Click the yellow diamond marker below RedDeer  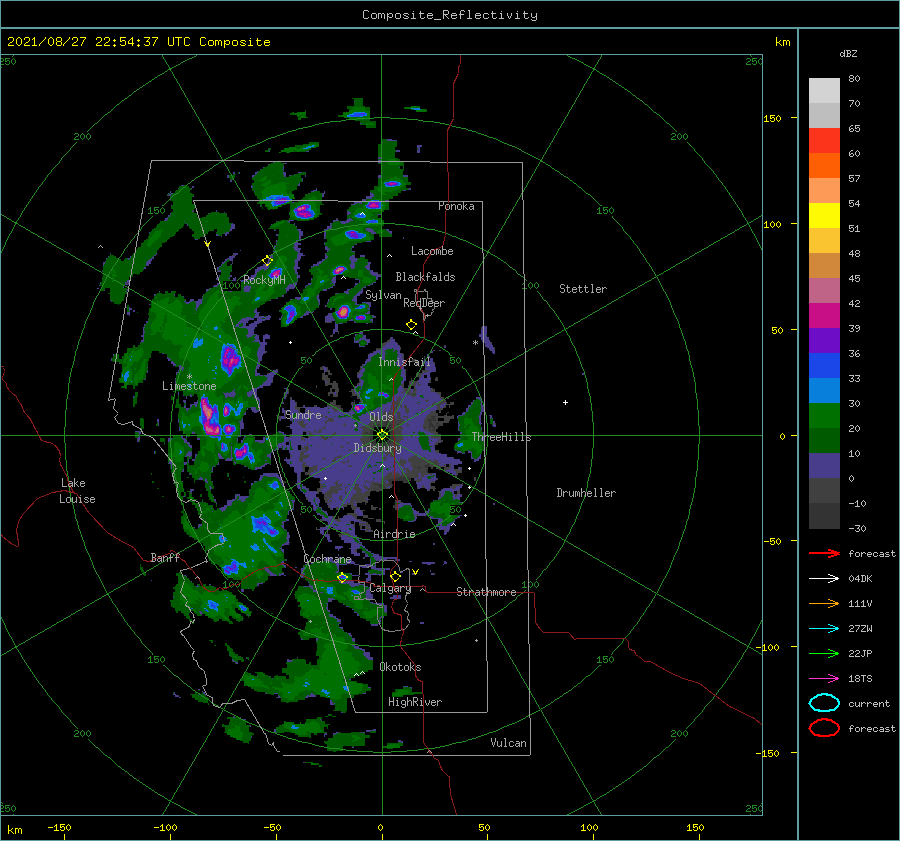(411, 325)
